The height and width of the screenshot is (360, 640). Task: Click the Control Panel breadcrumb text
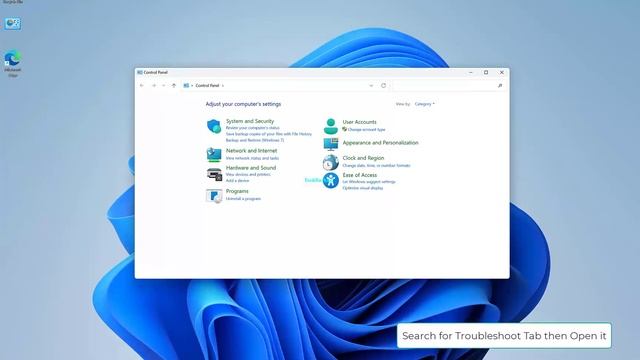(207, 86)
